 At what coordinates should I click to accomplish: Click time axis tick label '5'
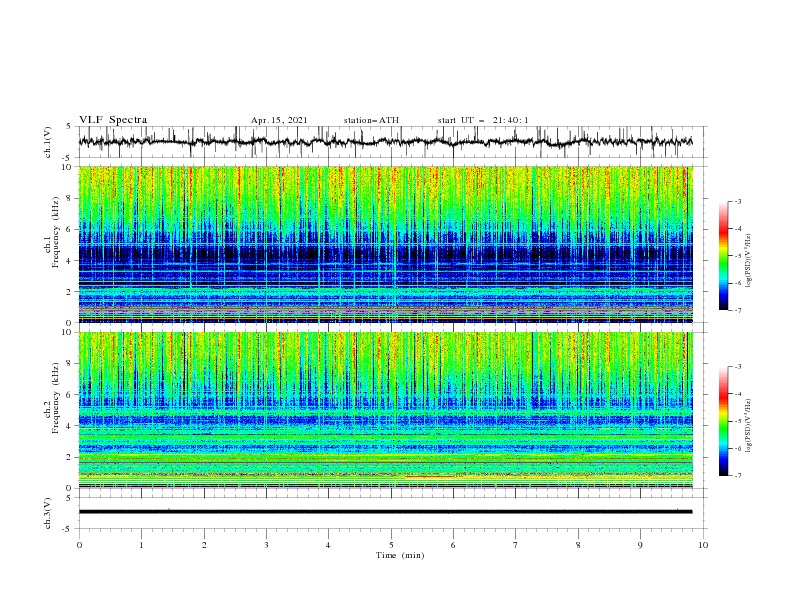coord(391,545)
